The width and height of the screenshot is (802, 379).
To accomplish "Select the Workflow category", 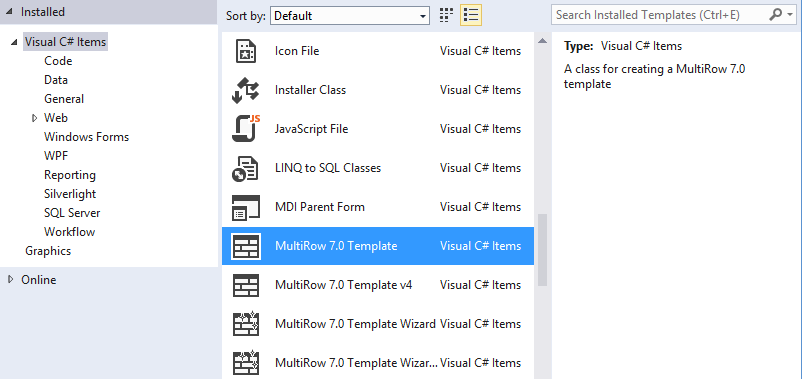I will click(x=70, y=232).
